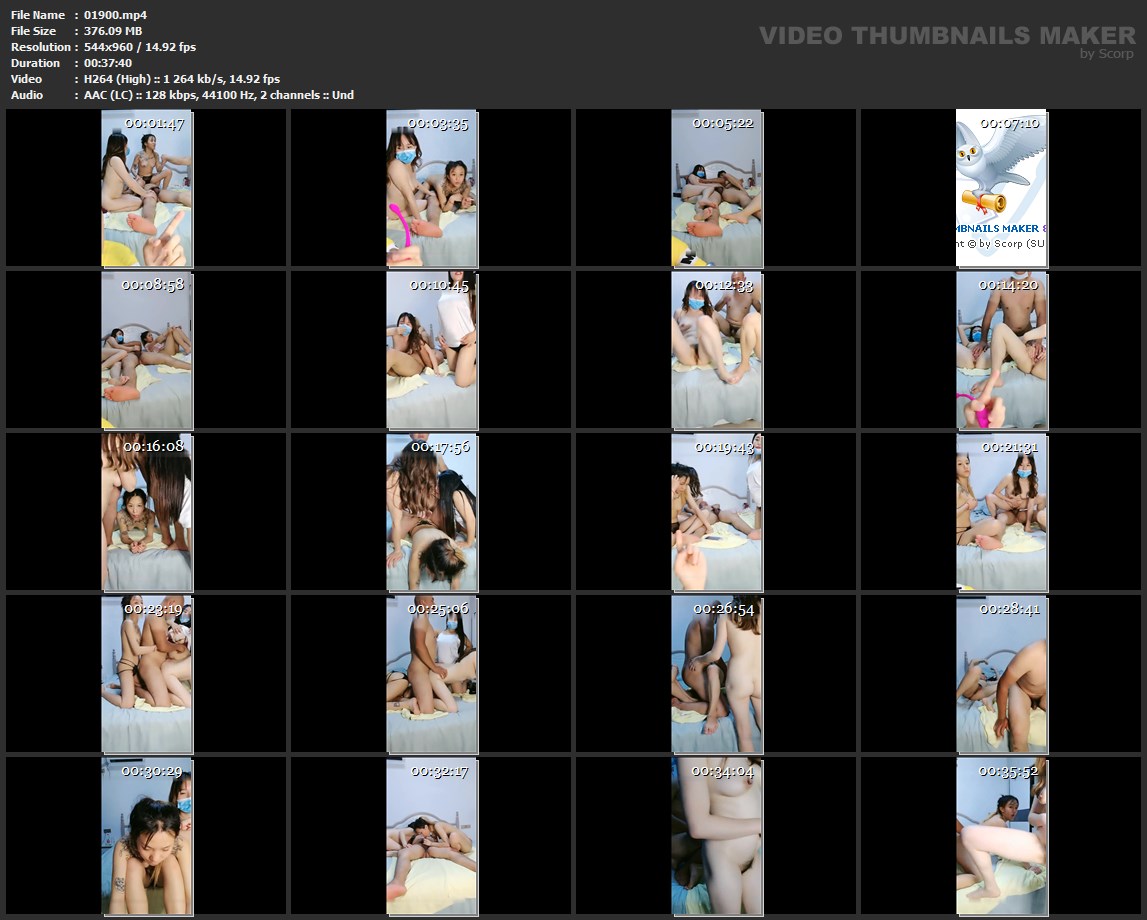Select the thumbnail stamped 00:03:35

coord(431,188)
